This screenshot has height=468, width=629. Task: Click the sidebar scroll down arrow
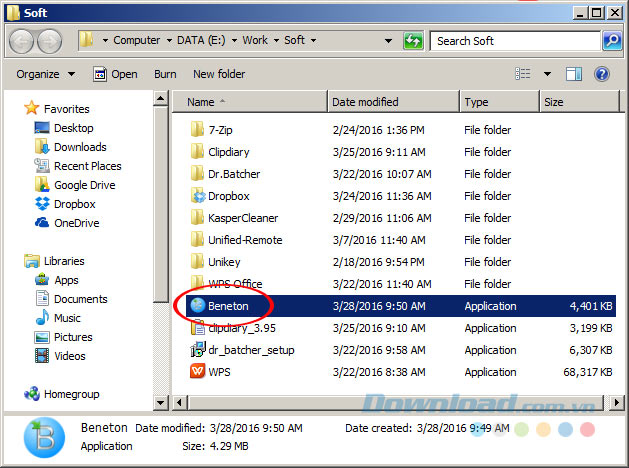(x=160, y=402)
